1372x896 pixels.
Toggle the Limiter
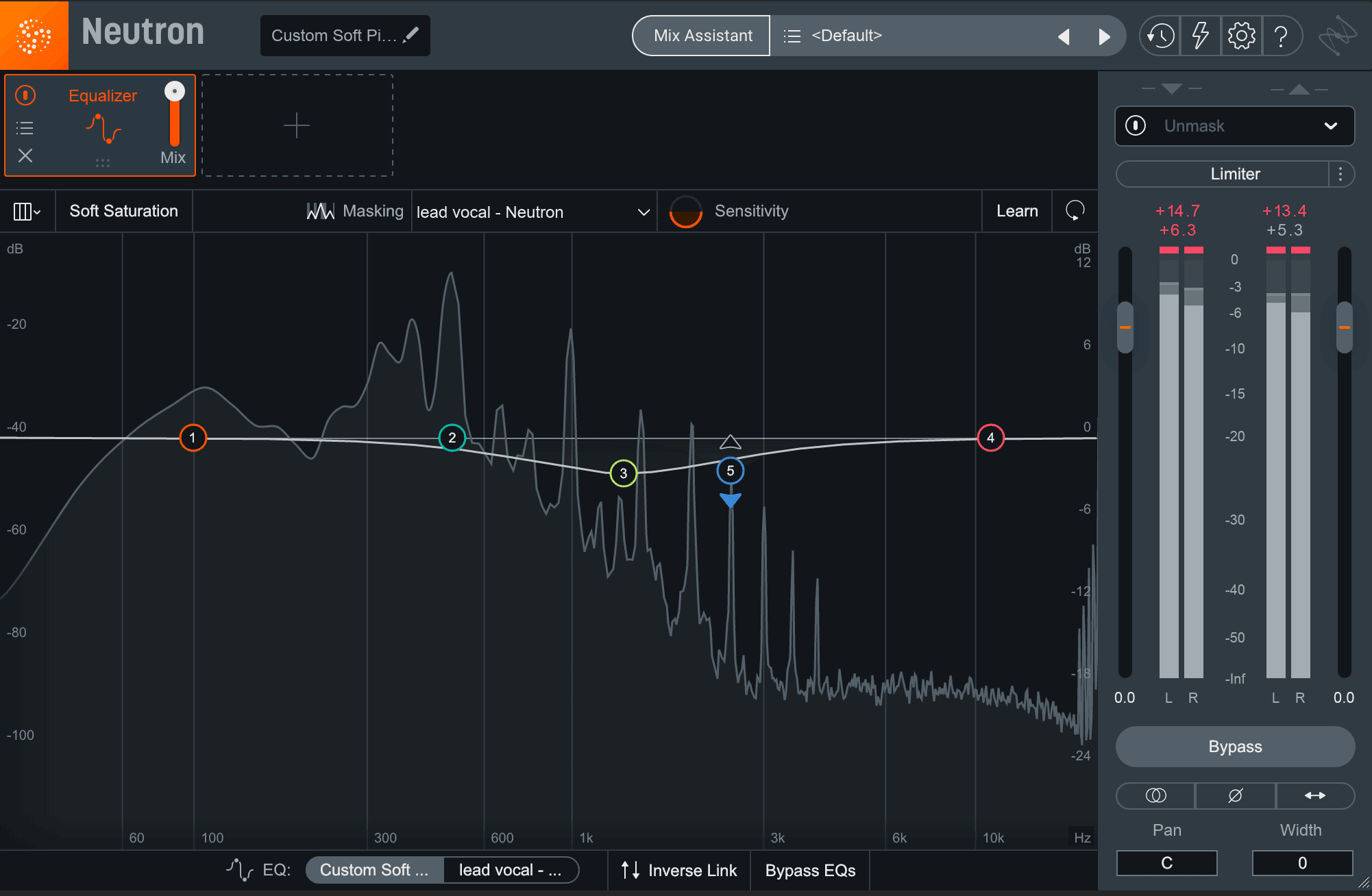tap(1223, 174)
